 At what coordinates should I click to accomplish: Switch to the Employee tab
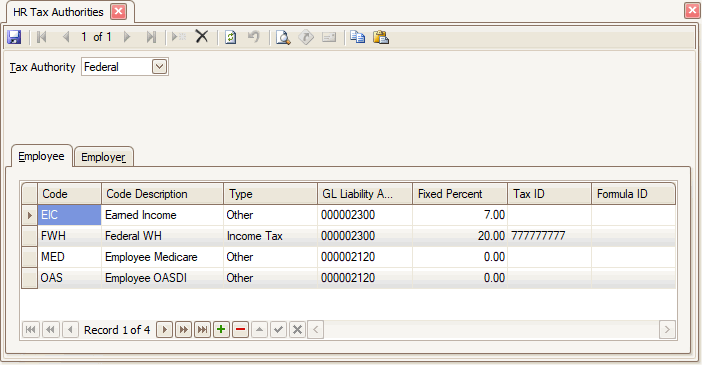click(41, 156)
